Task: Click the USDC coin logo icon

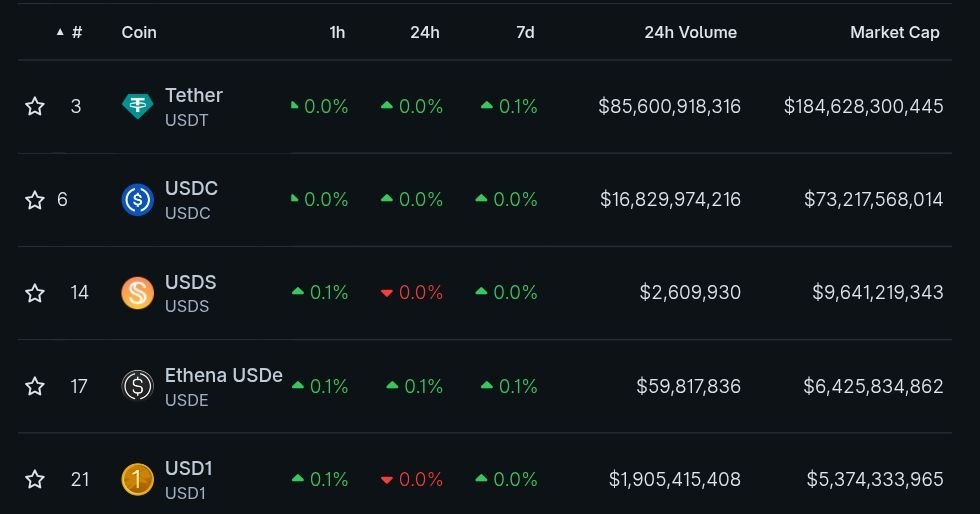Action: click(137, 200)
